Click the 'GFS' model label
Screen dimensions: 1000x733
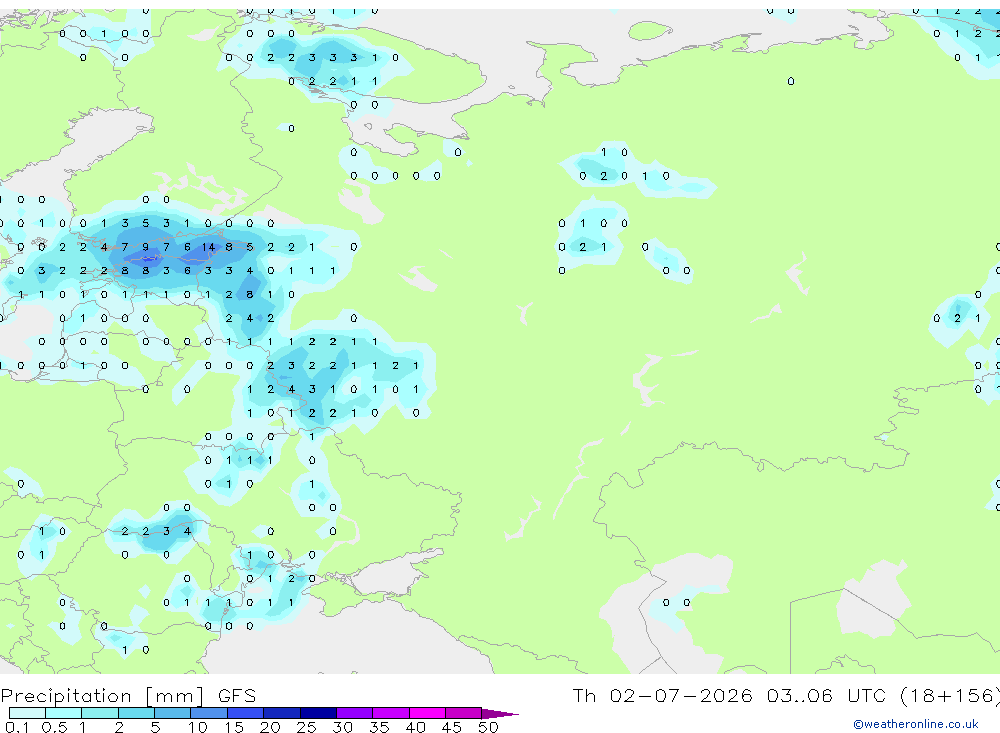(x=237, y=695)
